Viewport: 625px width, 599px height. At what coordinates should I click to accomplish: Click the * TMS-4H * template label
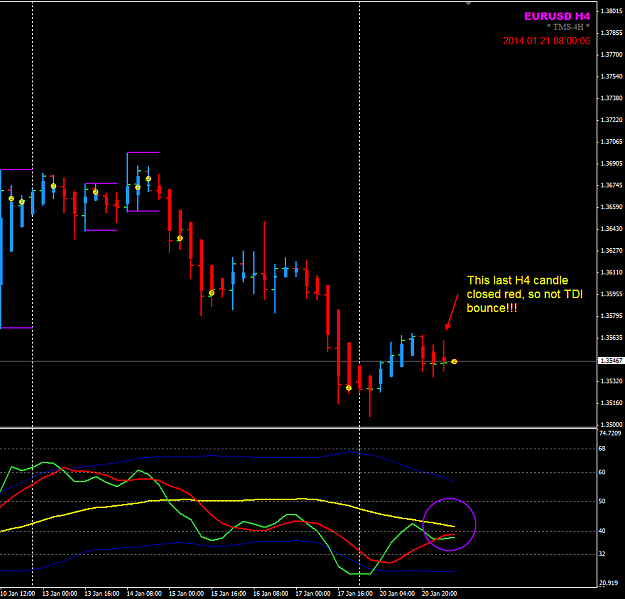tap(568, 27)
